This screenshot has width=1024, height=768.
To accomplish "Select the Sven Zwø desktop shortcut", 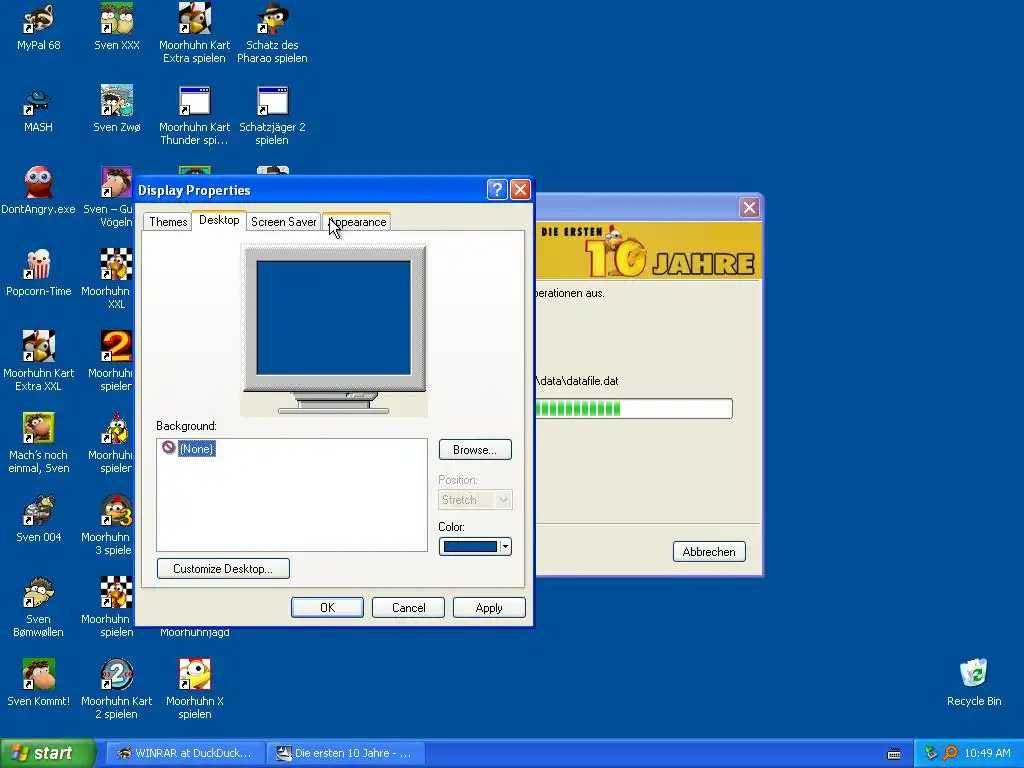I will 116,110.
